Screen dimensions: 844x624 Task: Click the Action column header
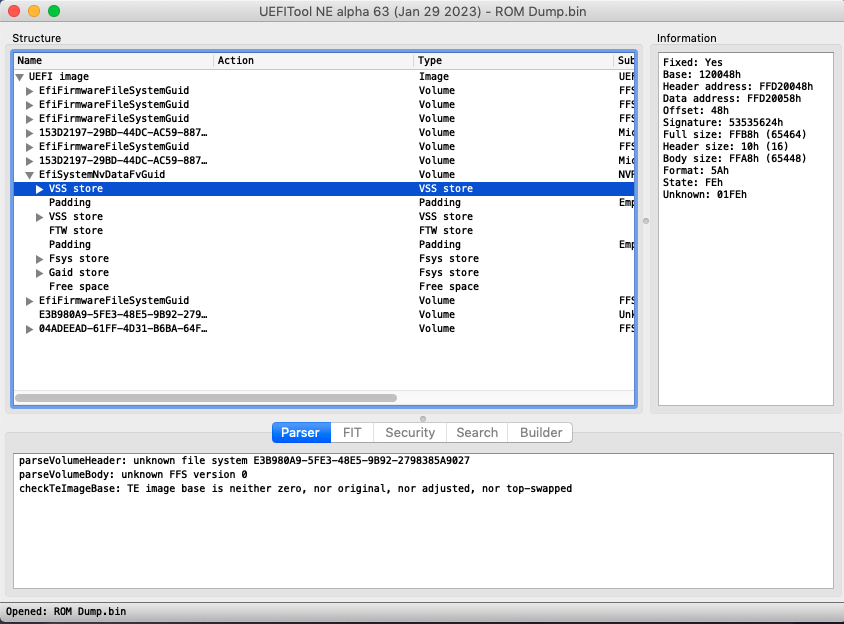313,60
